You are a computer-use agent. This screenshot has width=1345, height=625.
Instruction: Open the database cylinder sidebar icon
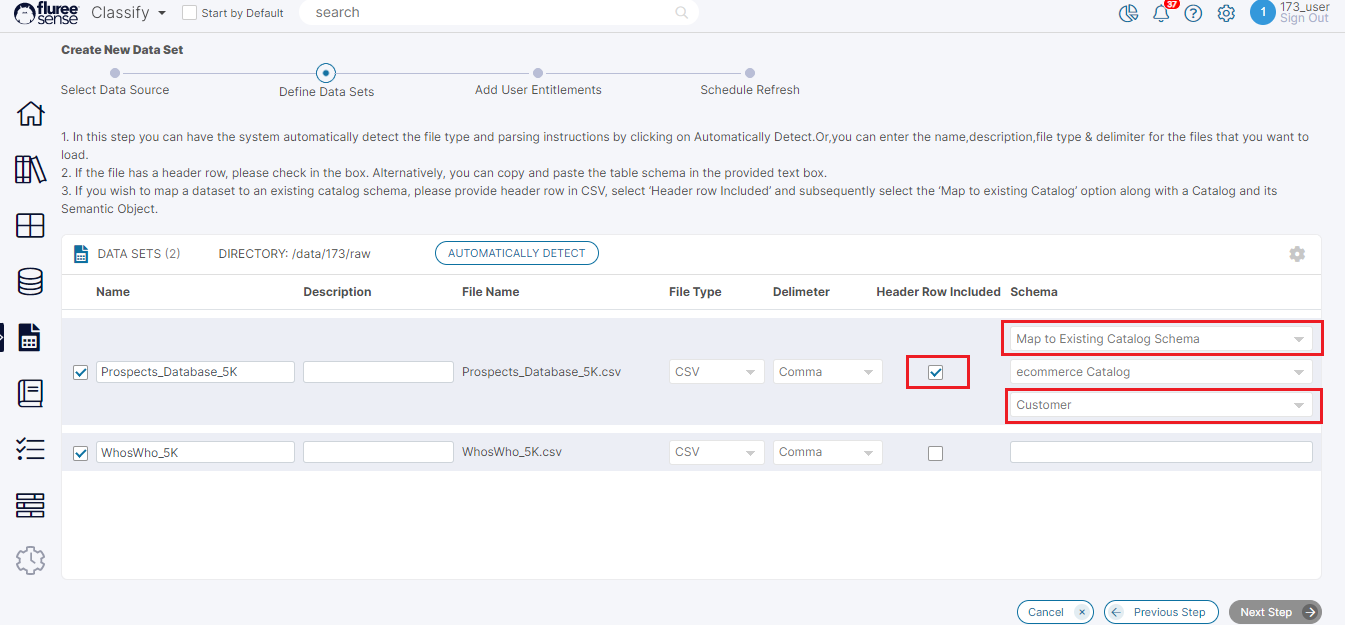[x=30, y=282]
